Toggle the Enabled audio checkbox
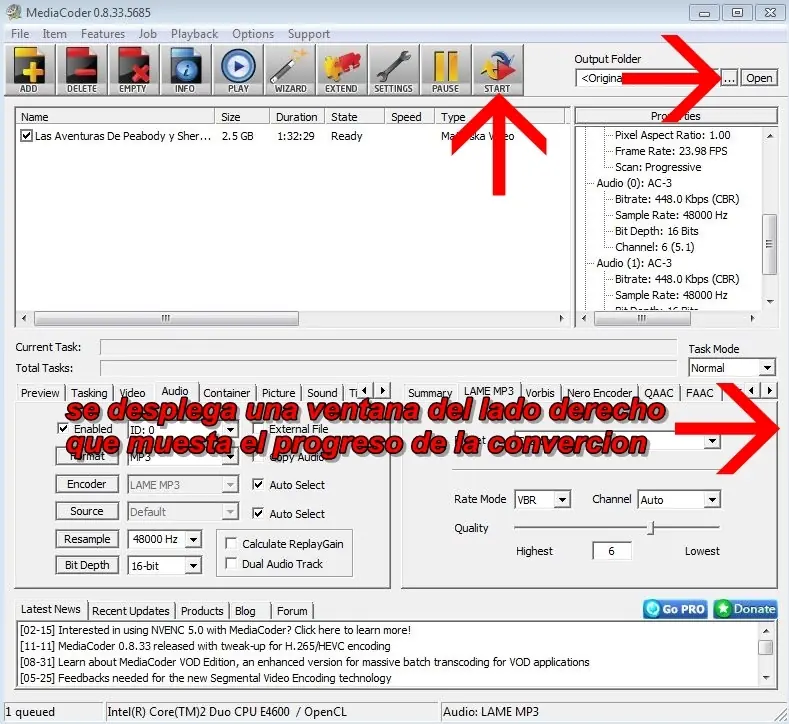Viewport: 789px width, 724px height. [x=63, y=429]
